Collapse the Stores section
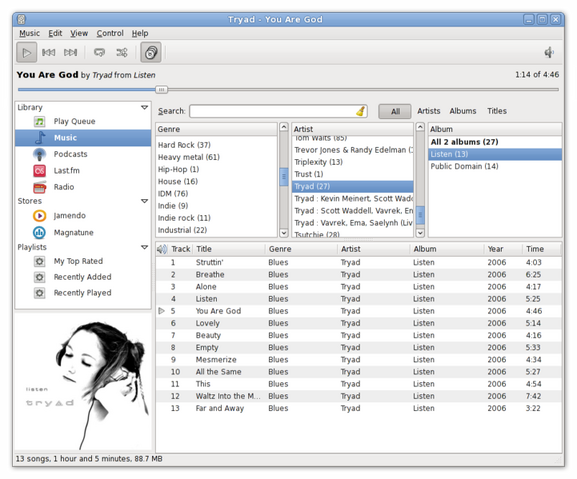This screenshot has width=577, height=479. 144,201
